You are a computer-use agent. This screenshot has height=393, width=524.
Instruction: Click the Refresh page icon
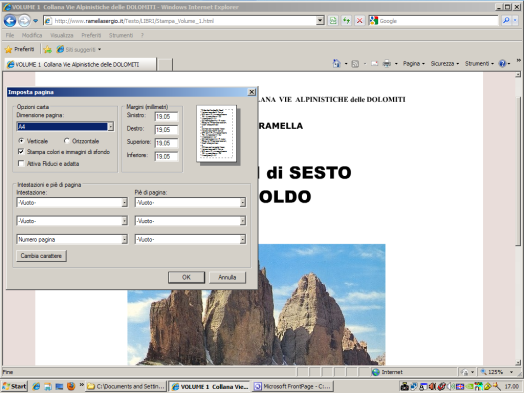(346, 21)
